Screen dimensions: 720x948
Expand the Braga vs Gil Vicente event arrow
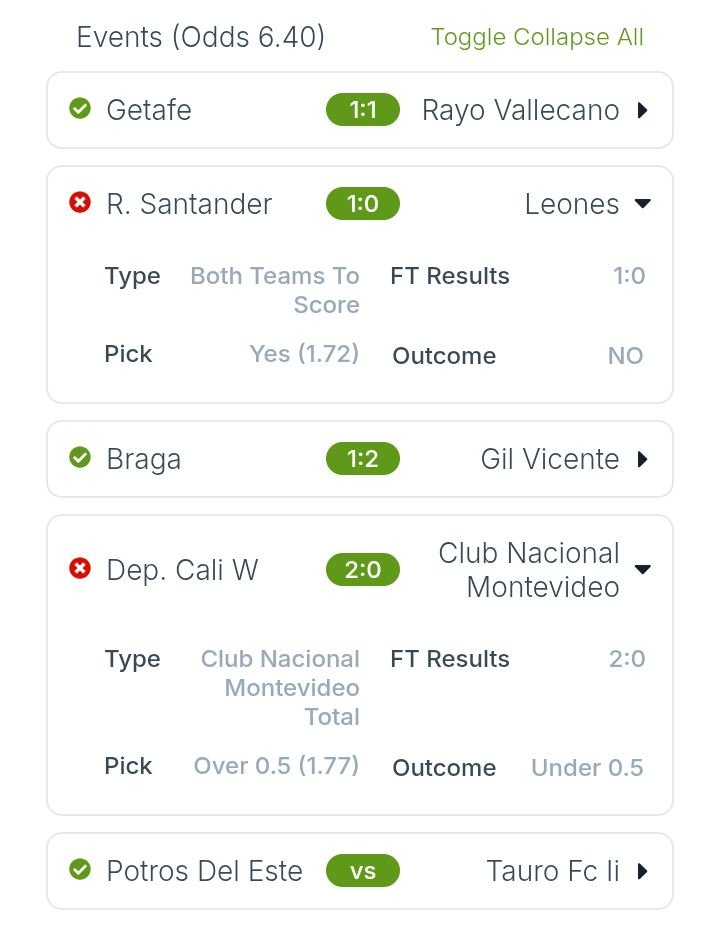(643, 459)
